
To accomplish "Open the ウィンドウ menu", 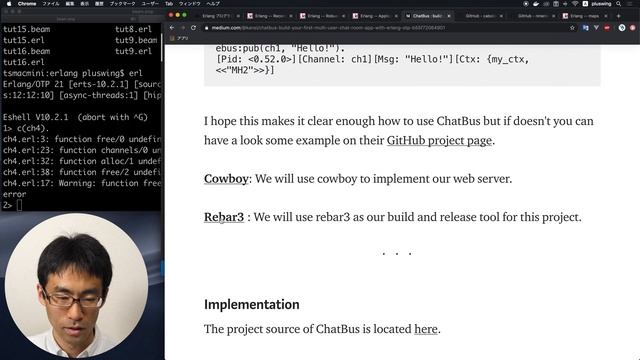I will (x=190, y=4).
